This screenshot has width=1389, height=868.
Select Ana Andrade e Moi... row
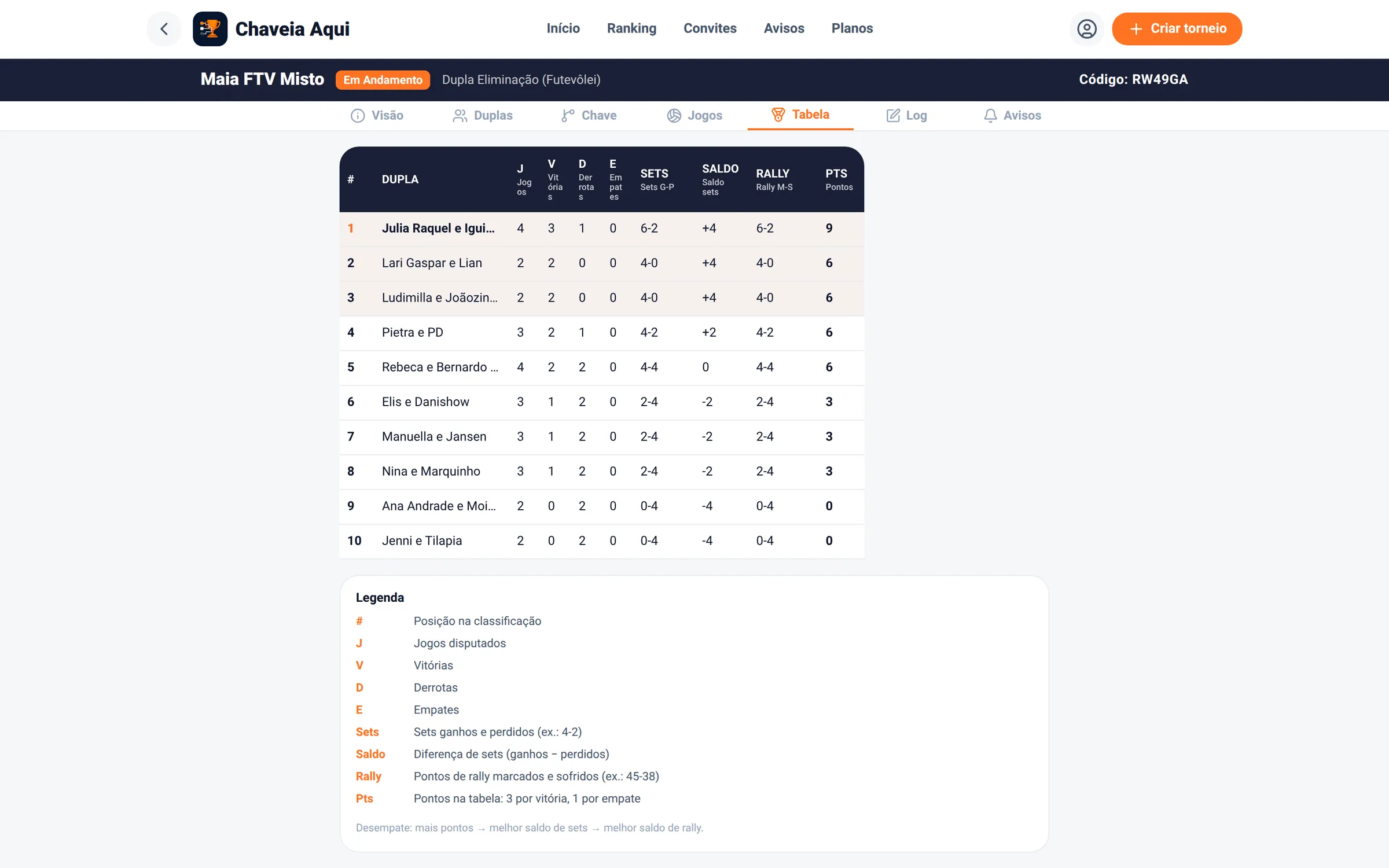click(x=601, y=506)
